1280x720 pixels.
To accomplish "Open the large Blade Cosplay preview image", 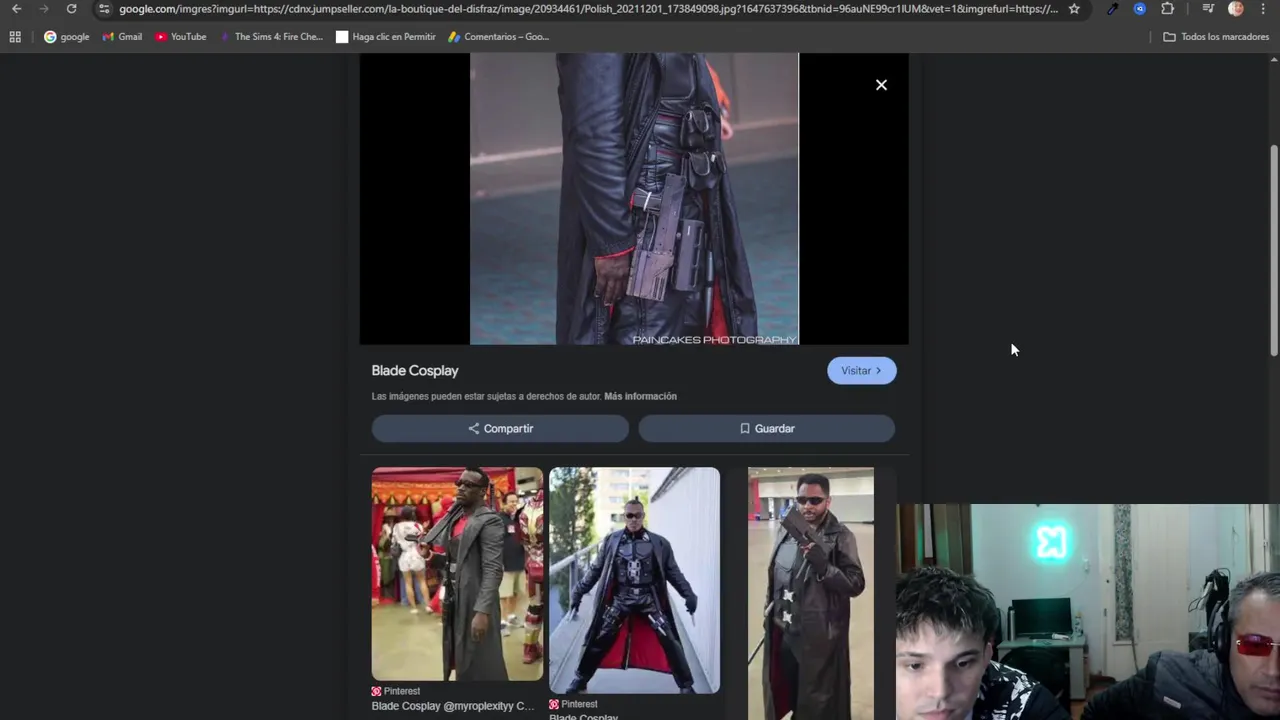I will pos(634,199).
